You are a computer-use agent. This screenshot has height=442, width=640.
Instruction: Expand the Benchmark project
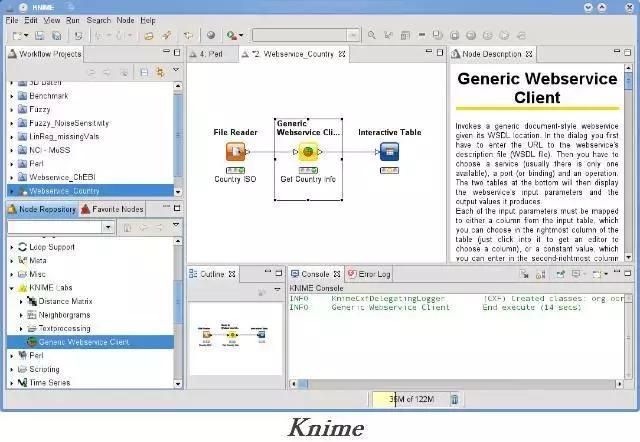click(x=11, y=96)
